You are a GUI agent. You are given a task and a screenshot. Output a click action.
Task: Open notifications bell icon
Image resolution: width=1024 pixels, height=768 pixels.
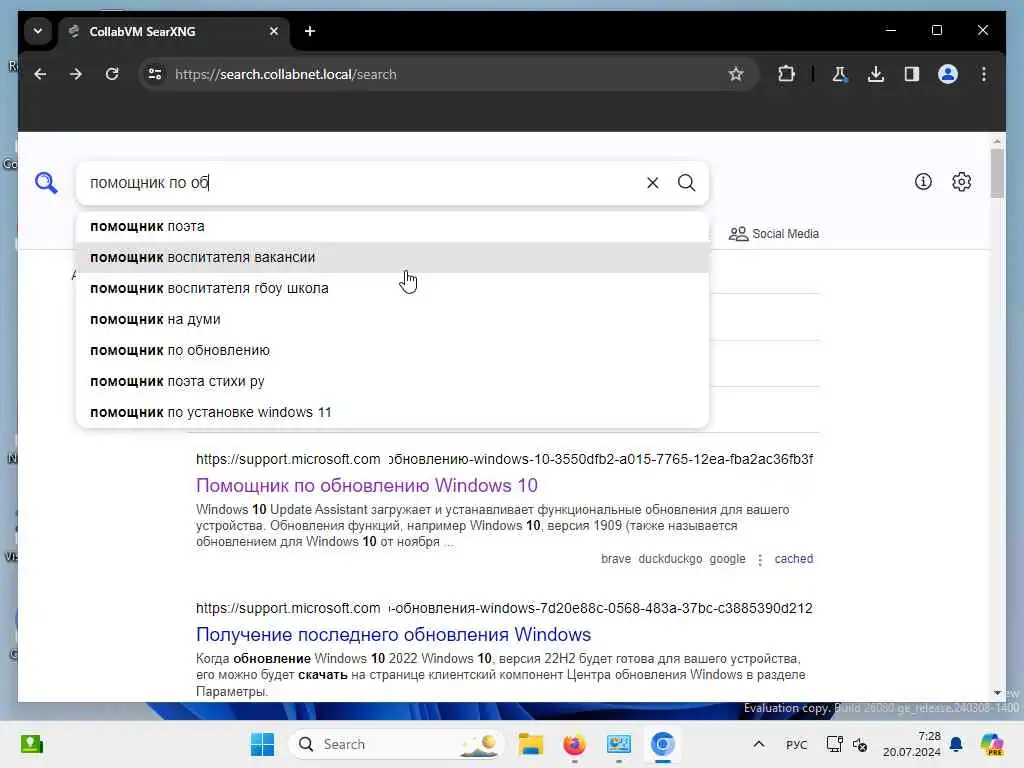coord(956,744)
